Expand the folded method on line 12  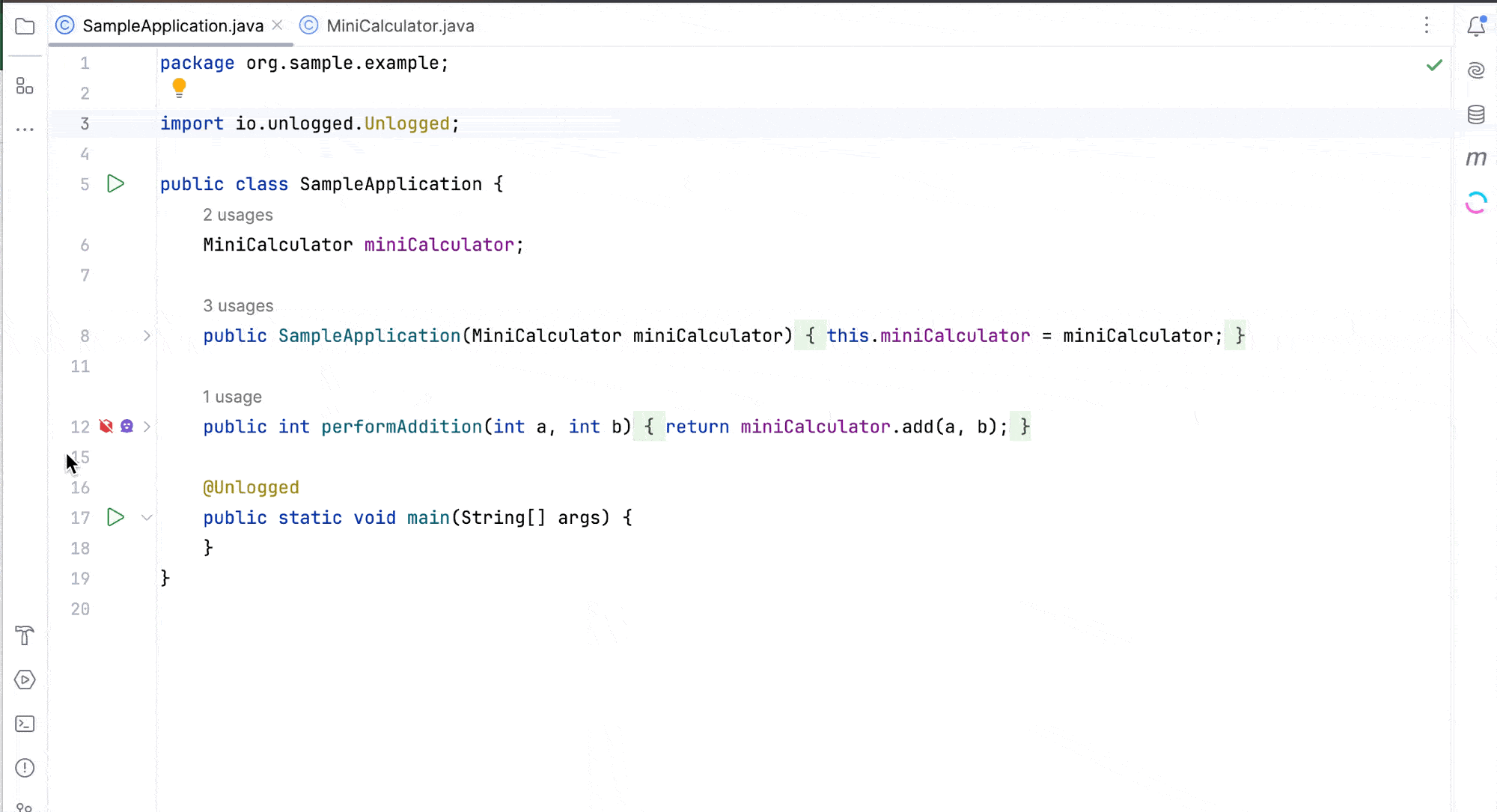[147, 426]
